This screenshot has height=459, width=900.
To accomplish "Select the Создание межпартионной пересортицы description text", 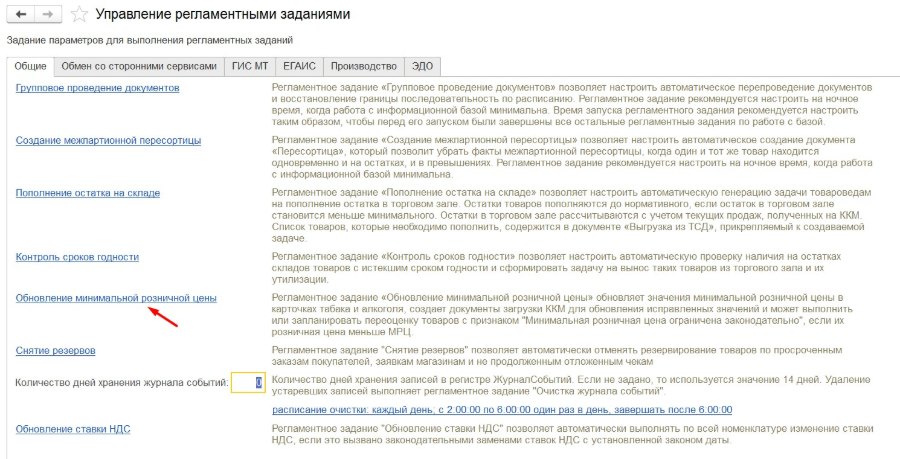I will (572, 157).
